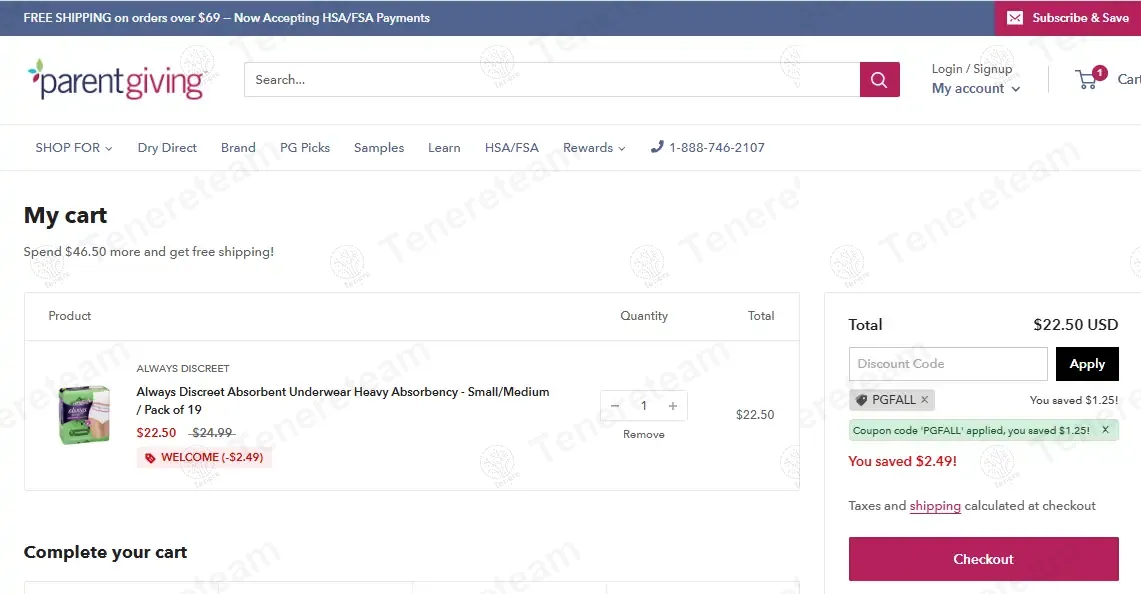This screenshot has height=594, width=1141.
Task: Click Apply for discount code
Action: (1086, 364)
